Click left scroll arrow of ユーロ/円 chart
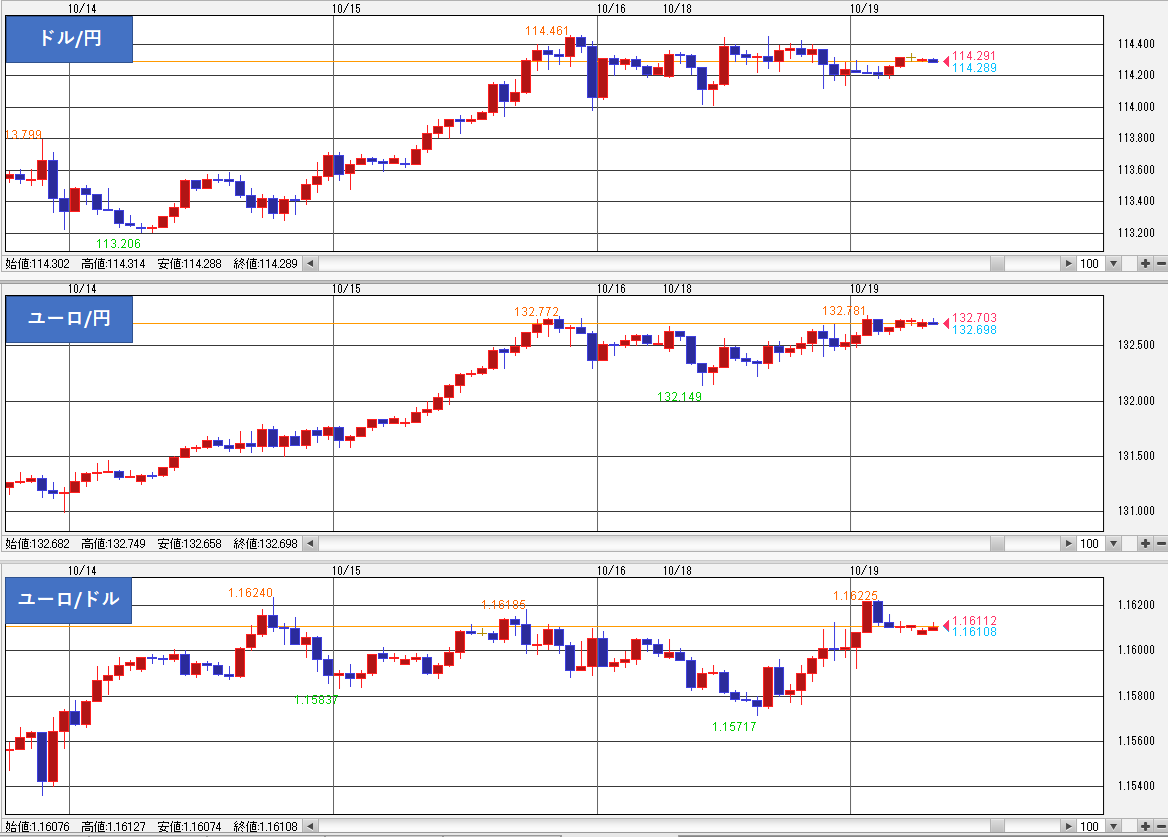 (x=311, y=544)
